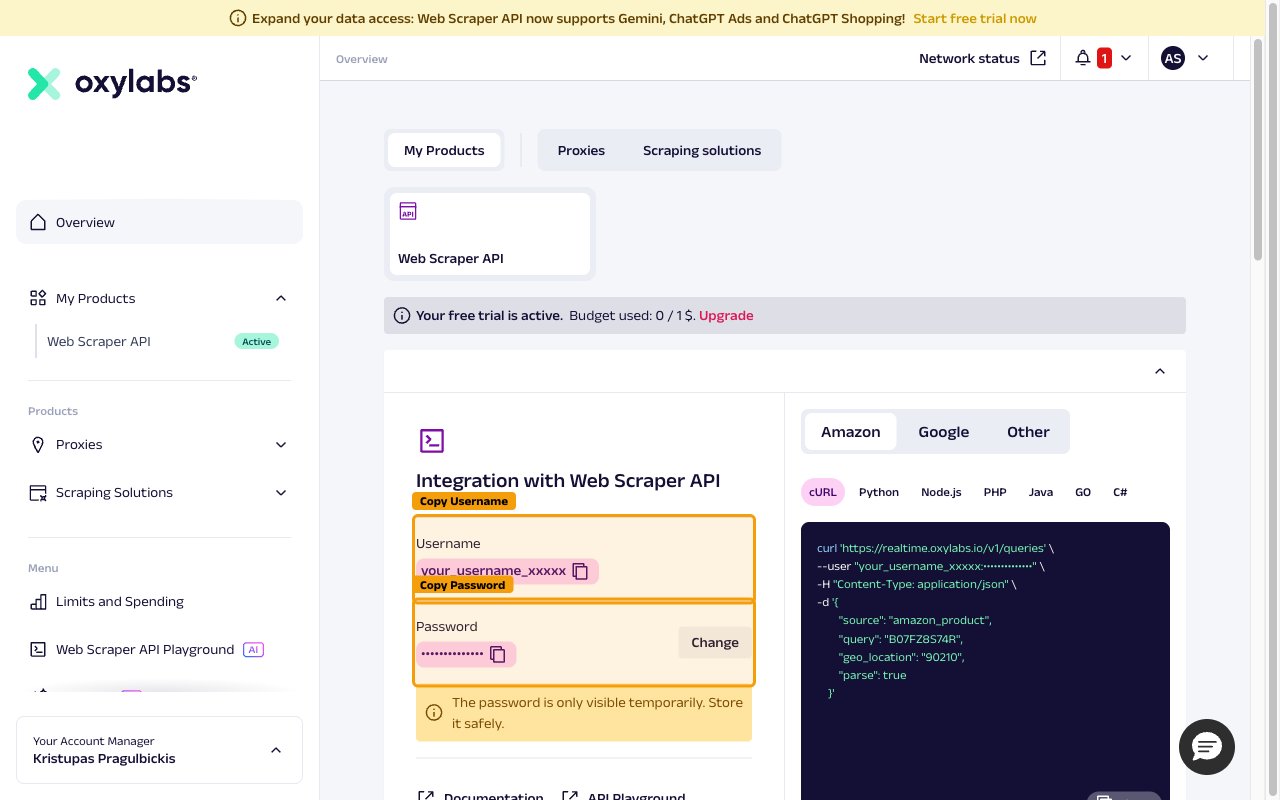Image resolution: width=1280 pixels, height=800 pixels.
Task: Show the PHP code sample
Action: [x=995, y=492]
